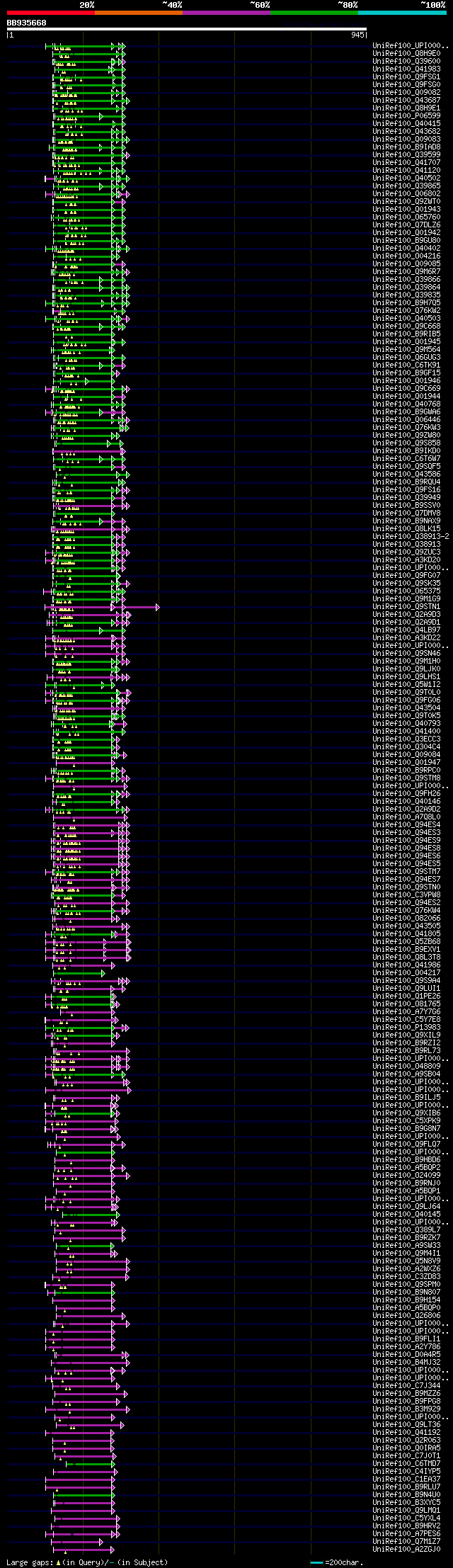This screenshot has width=453, height=1568.
Task: Select the UniRef100_C6T6W7 label
Action: [406, 458]
